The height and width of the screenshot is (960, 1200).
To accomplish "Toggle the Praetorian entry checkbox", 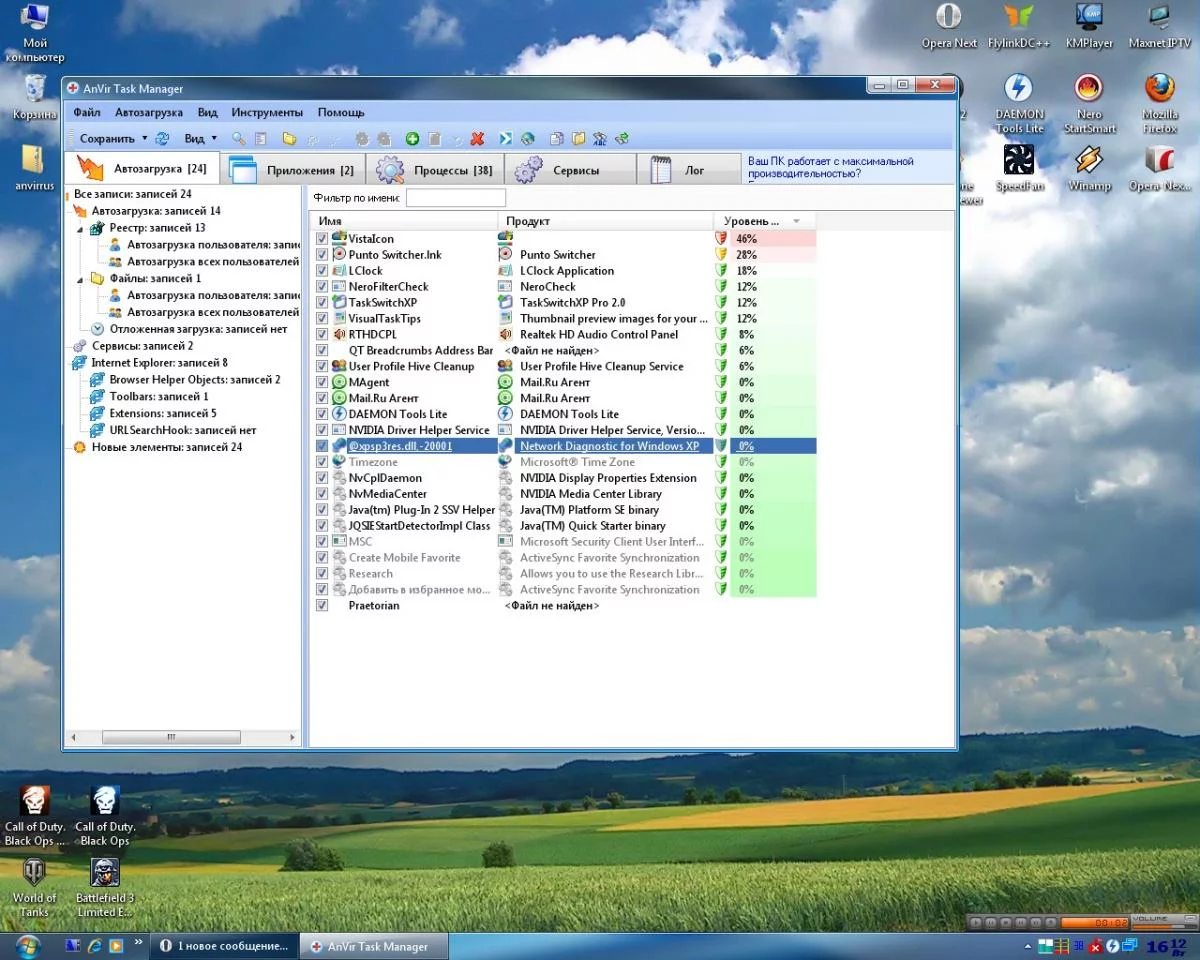I will 322,606.
